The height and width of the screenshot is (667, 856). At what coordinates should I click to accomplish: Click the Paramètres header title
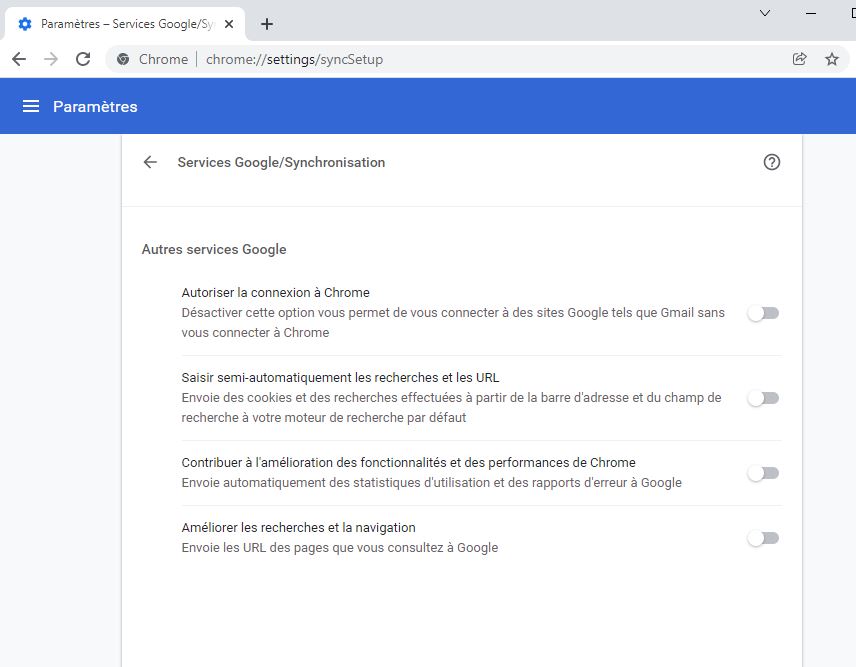(95, 106)
